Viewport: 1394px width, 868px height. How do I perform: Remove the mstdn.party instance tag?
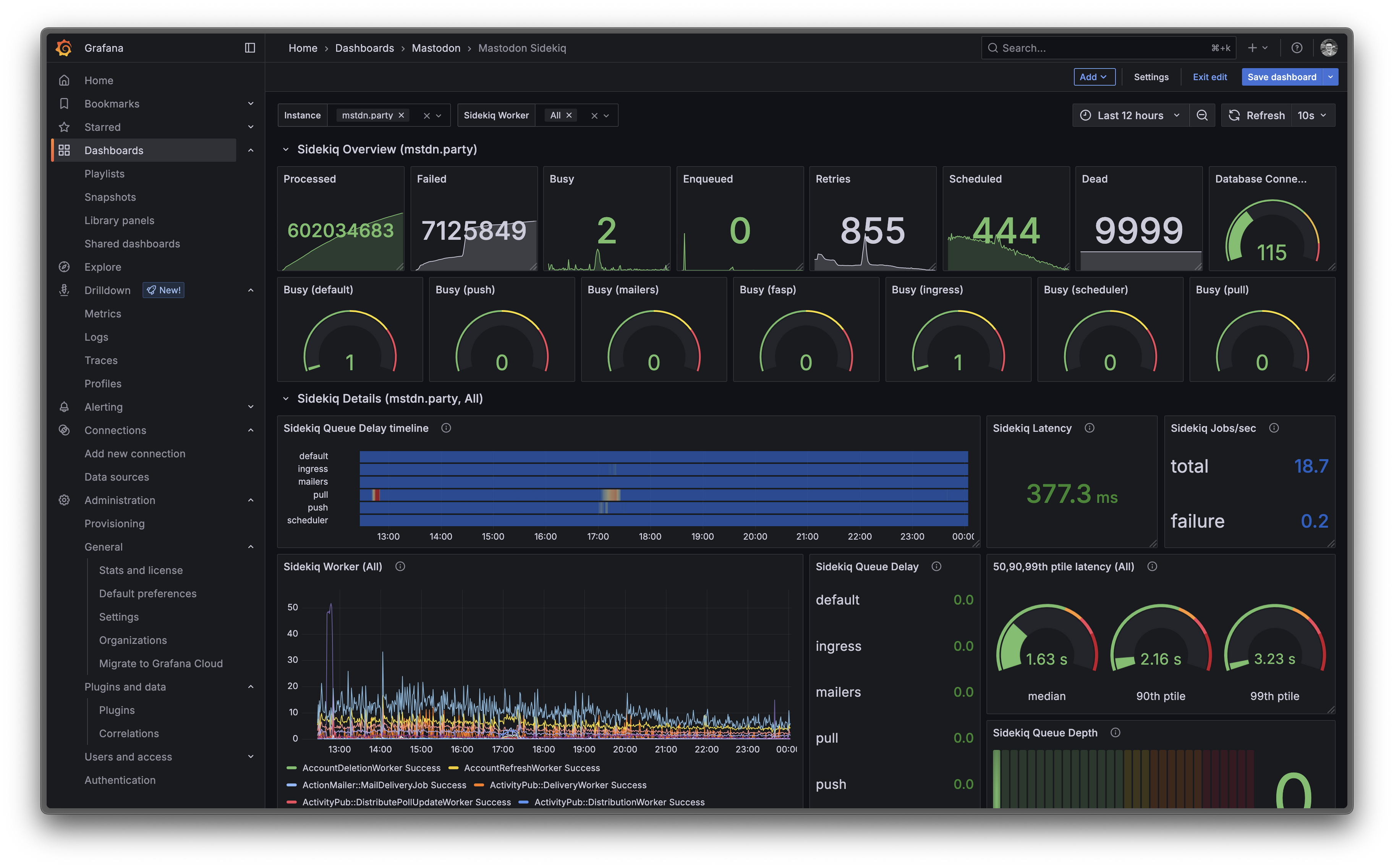tap(402, 115)
